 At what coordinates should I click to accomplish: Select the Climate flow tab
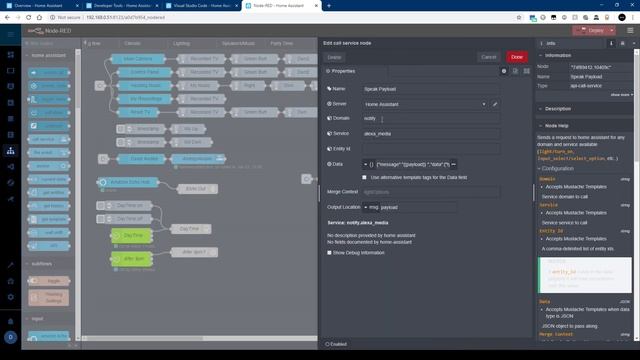132,43
